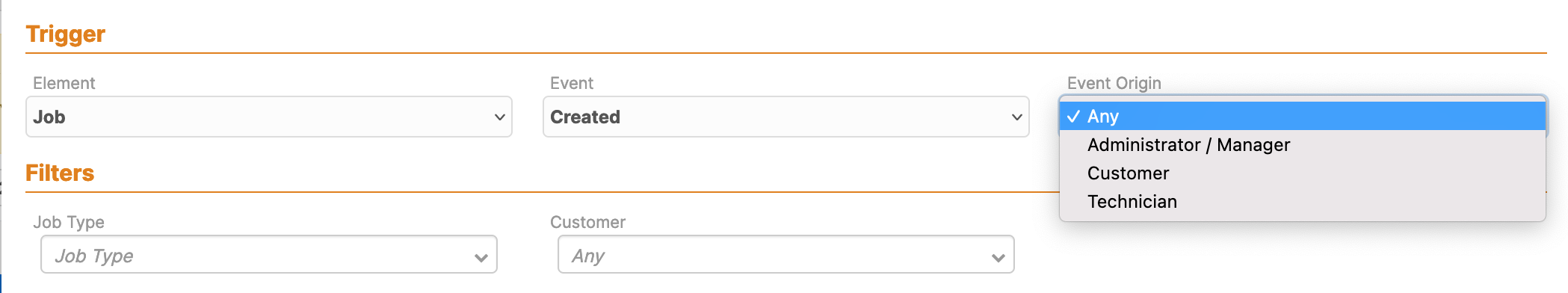Click the orange Trigger section heading
This screenshot has width=1568, height=293.
tap(66, 34)
